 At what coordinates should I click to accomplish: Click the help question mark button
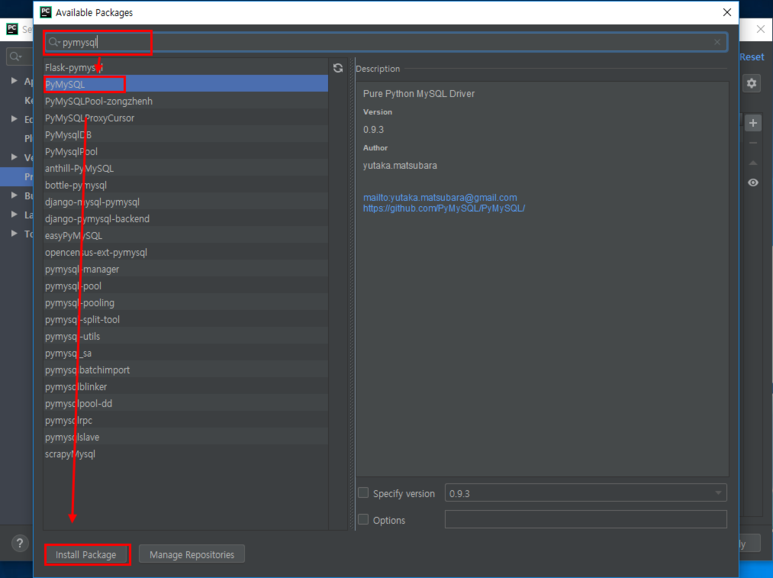(19, 543)
